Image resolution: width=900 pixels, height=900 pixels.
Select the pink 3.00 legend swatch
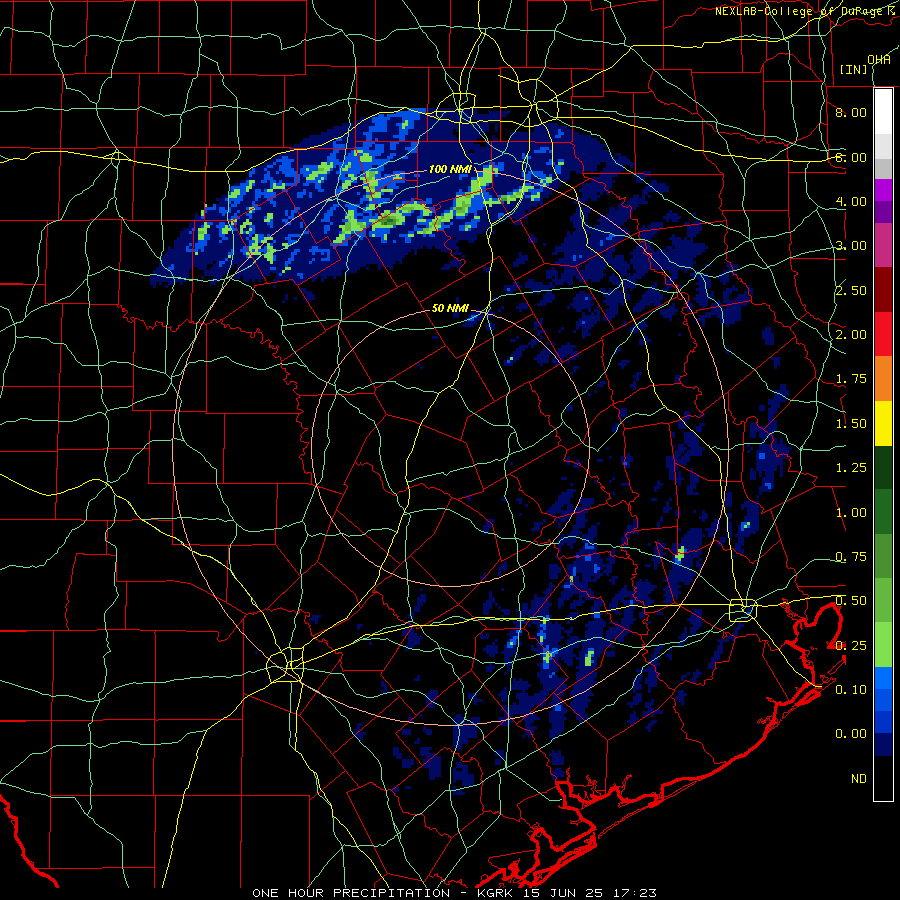point(883,245)
